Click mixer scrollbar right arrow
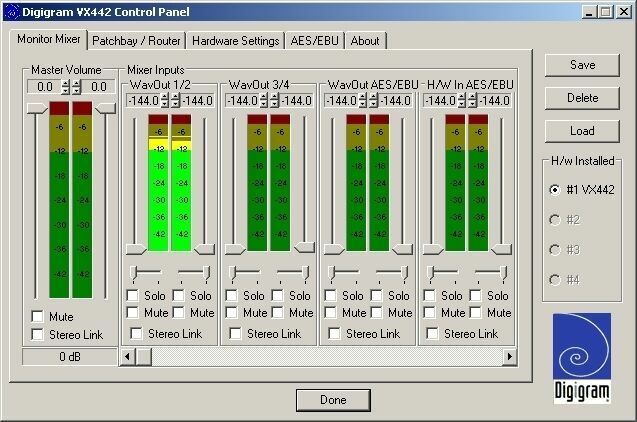 [x=509, y=357]
